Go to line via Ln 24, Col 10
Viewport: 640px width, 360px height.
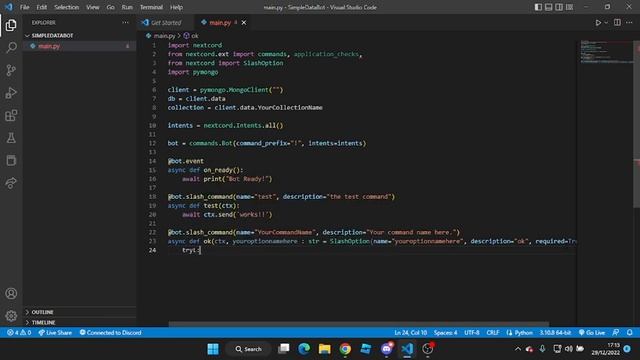[410, 333]
